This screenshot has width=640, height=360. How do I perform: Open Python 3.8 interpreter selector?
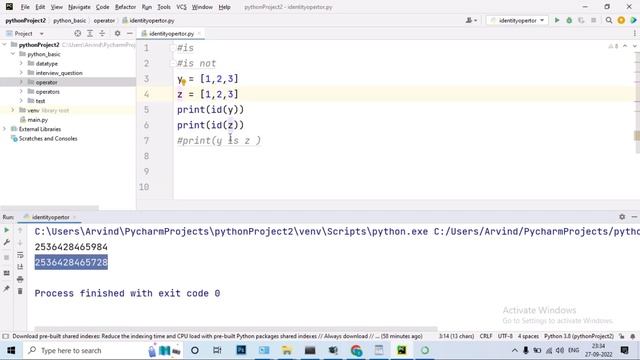(579, 336)
